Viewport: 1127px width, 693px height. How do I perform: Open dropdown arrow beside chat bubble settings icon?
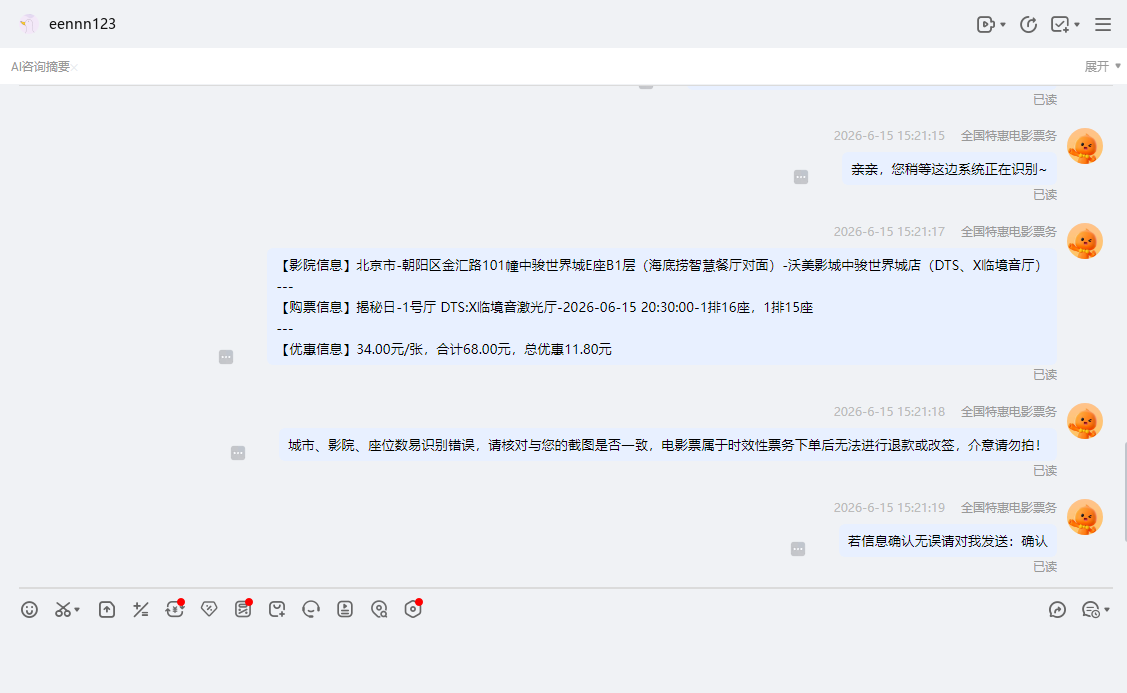[x=1107, y=610]
